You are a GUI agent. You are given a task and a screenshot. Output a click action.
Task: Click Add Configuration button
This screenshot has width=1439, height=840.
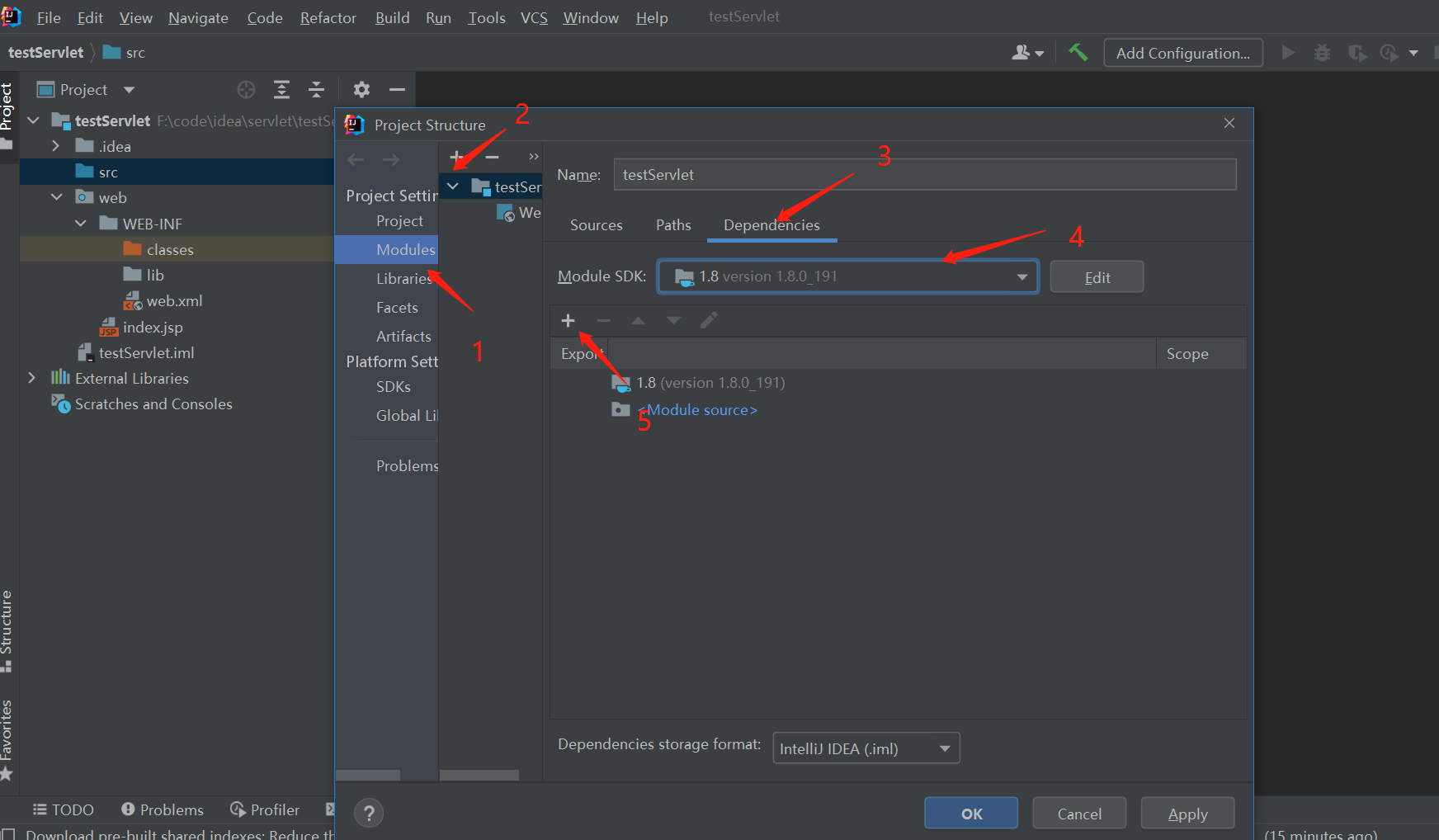pos(1183,53)
